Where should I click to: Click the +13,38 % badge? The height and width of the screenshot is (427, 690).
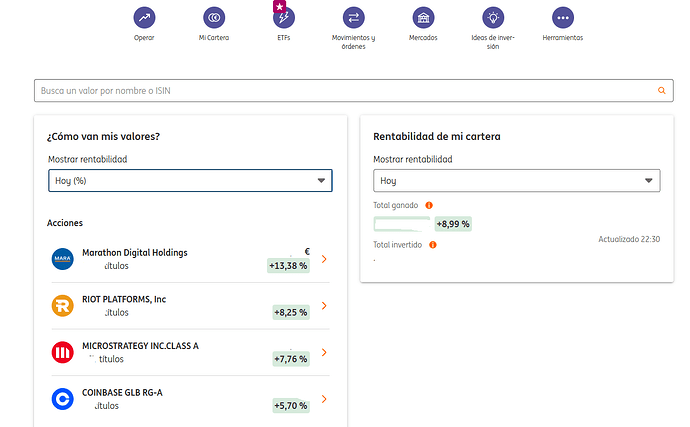pyautogui.click(x=288, y=265)
